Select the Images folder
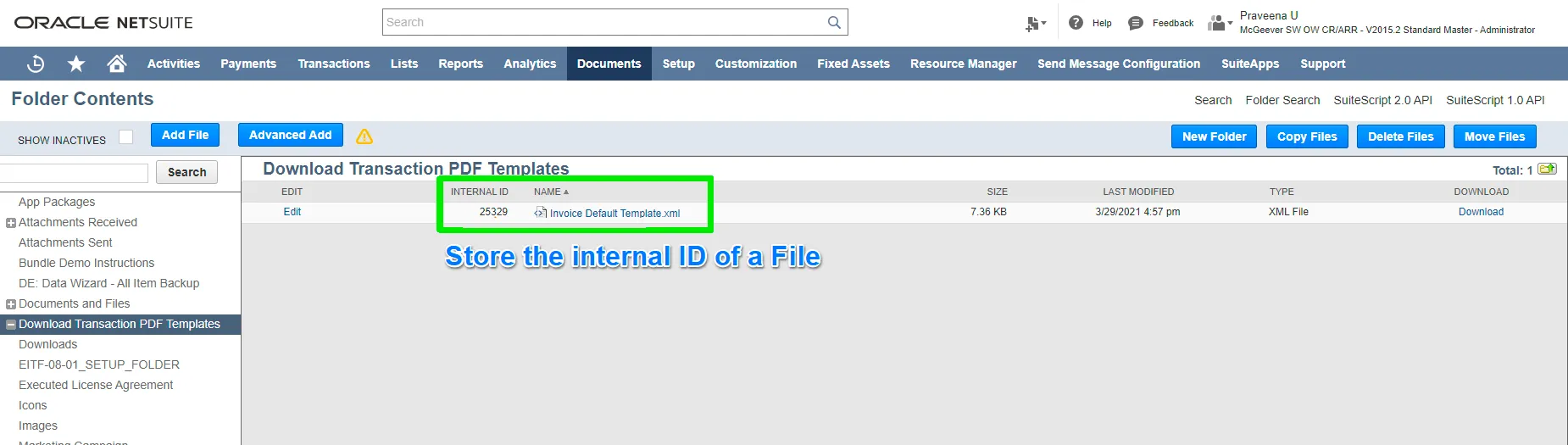 pos(38,426)
